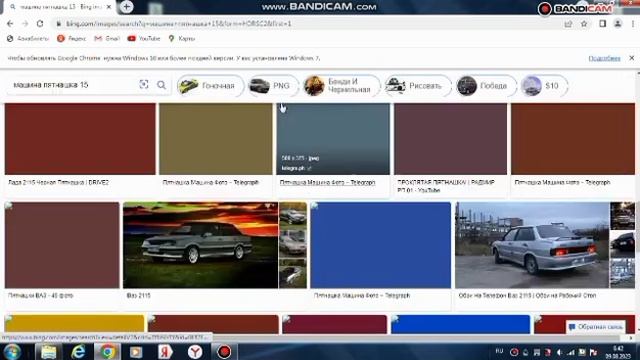
Task: Open File Explorer from taskbar
Action: pos(48,352)
